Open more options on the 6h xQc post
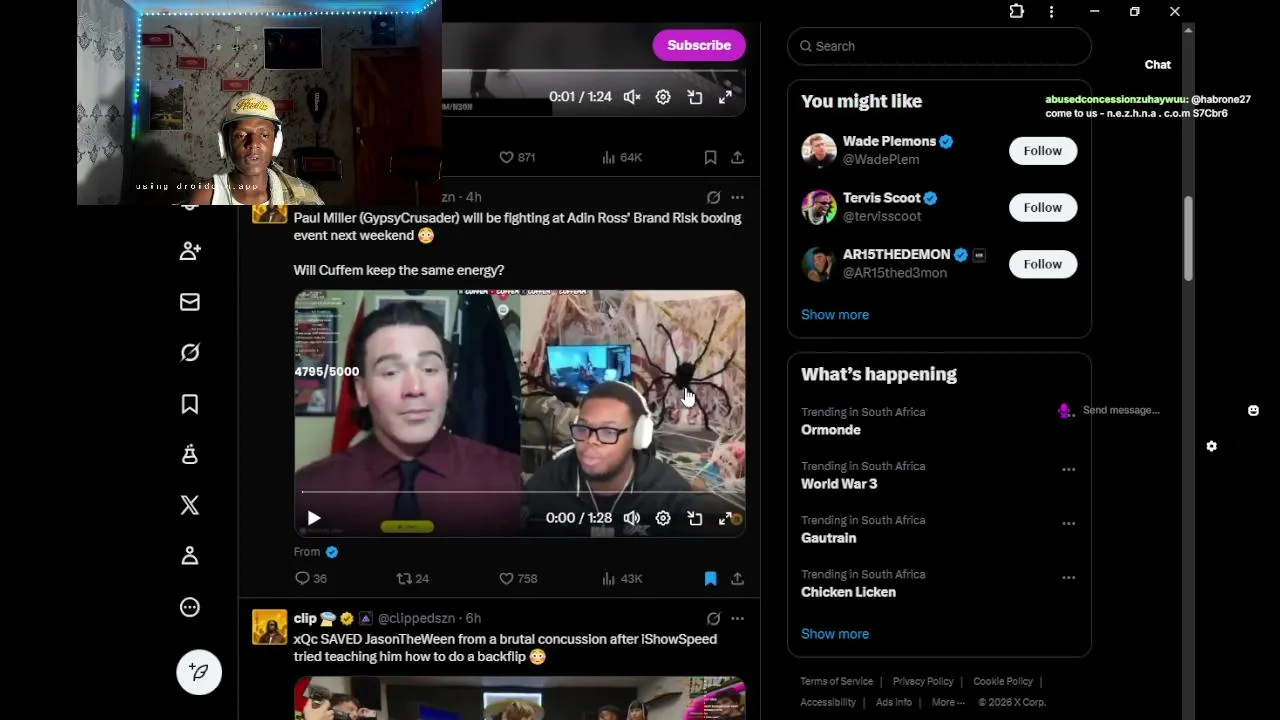The width and height of the screenshot is (1280, 720). coord(737,618)
